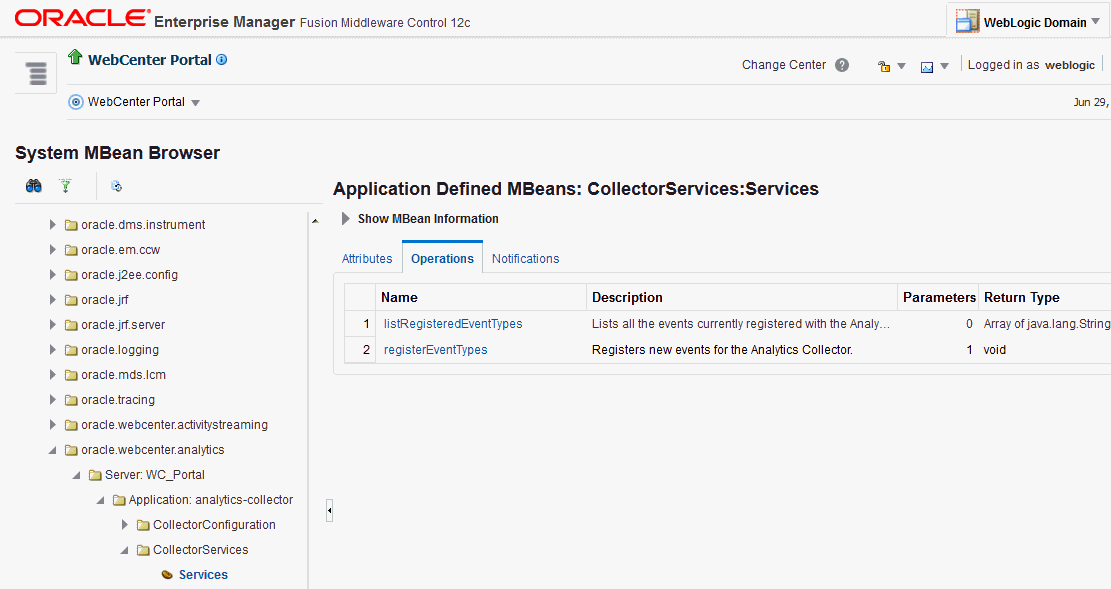Viewport: 1111px width, 589px height.
Task: Refresh the MBean tree using the refresh icon
Action: [x=117, y=186]
